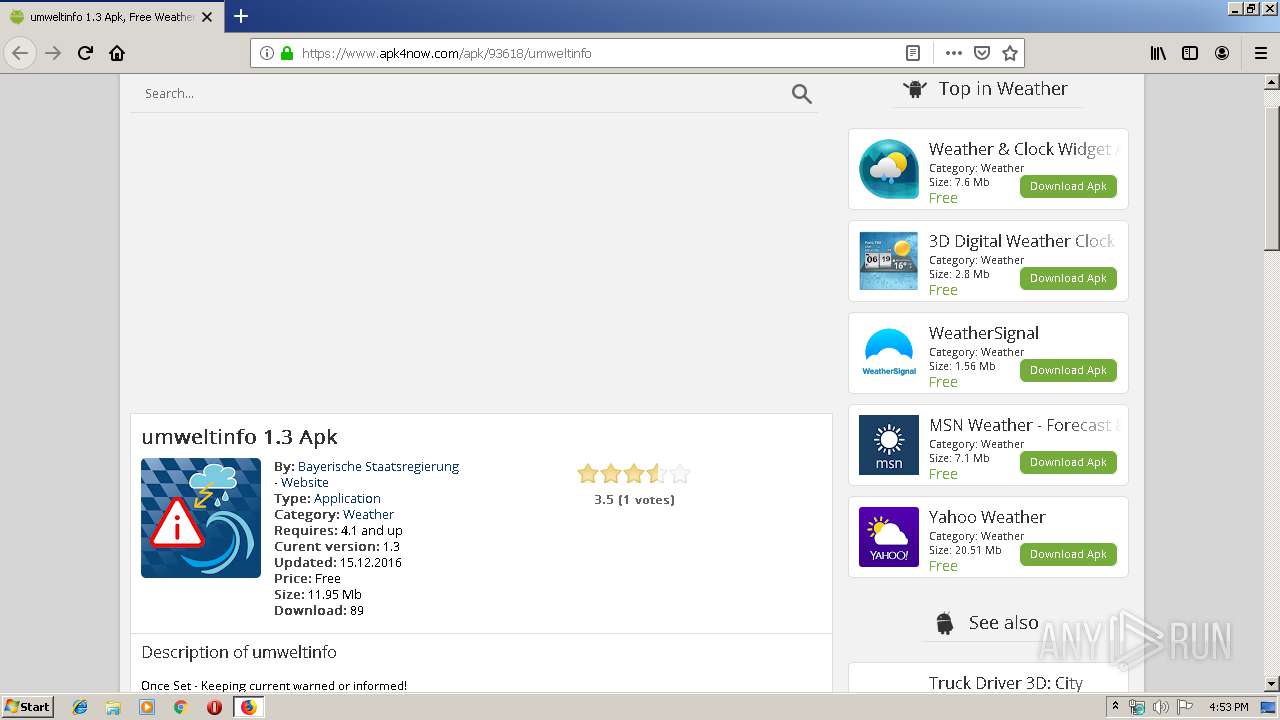This screenshot has width=1280, height=720.
Task: Open 3D Digital Weather Clock title
Action: 1021,241
